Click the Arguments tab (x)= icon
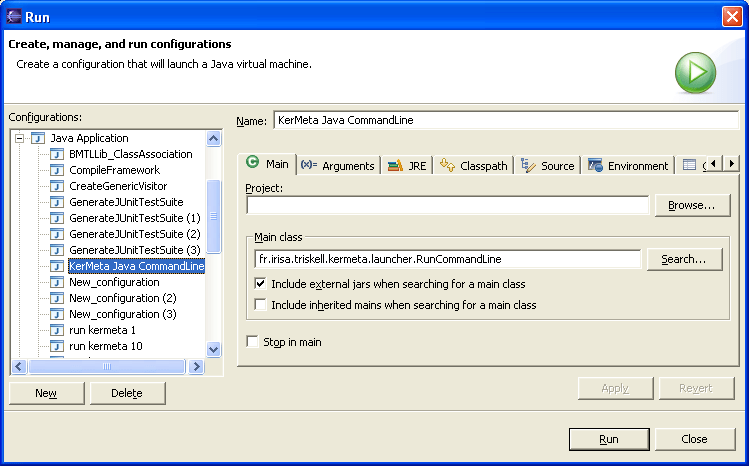The height and width of the screenshot is (466, 749). pos(309,165)
